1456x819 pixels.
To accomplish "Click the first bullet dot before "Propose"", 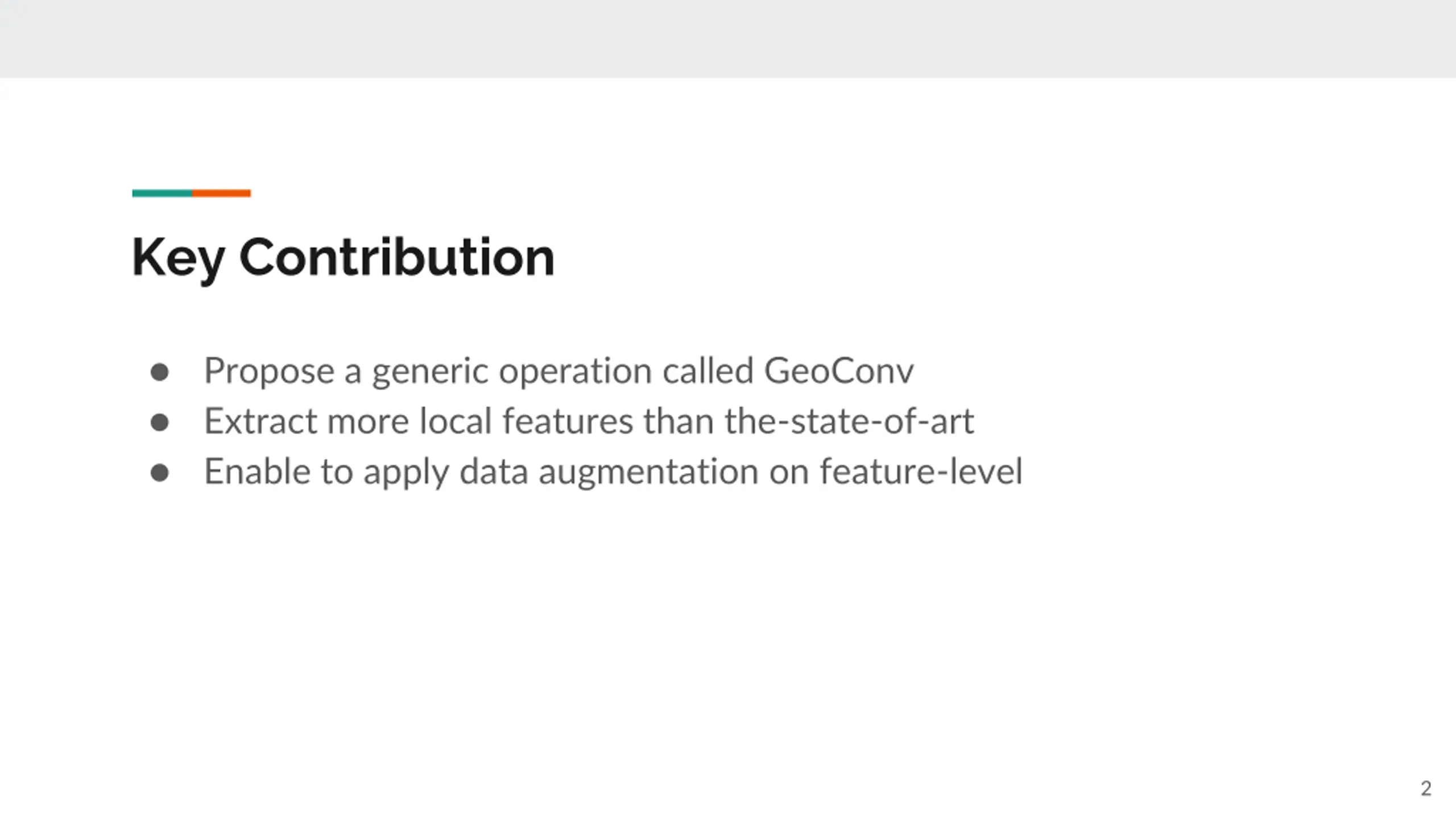I will [x=160, y=373].
